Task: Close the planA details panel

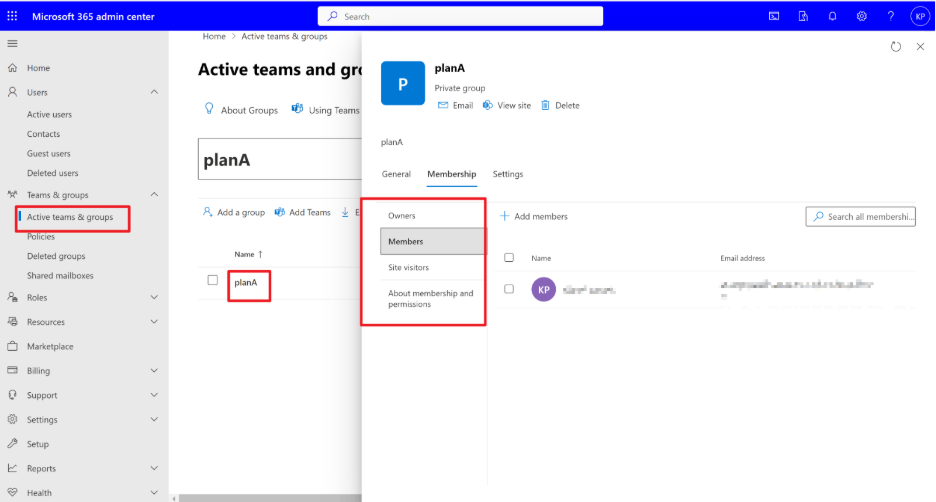Action: click(x=920, y=47)
